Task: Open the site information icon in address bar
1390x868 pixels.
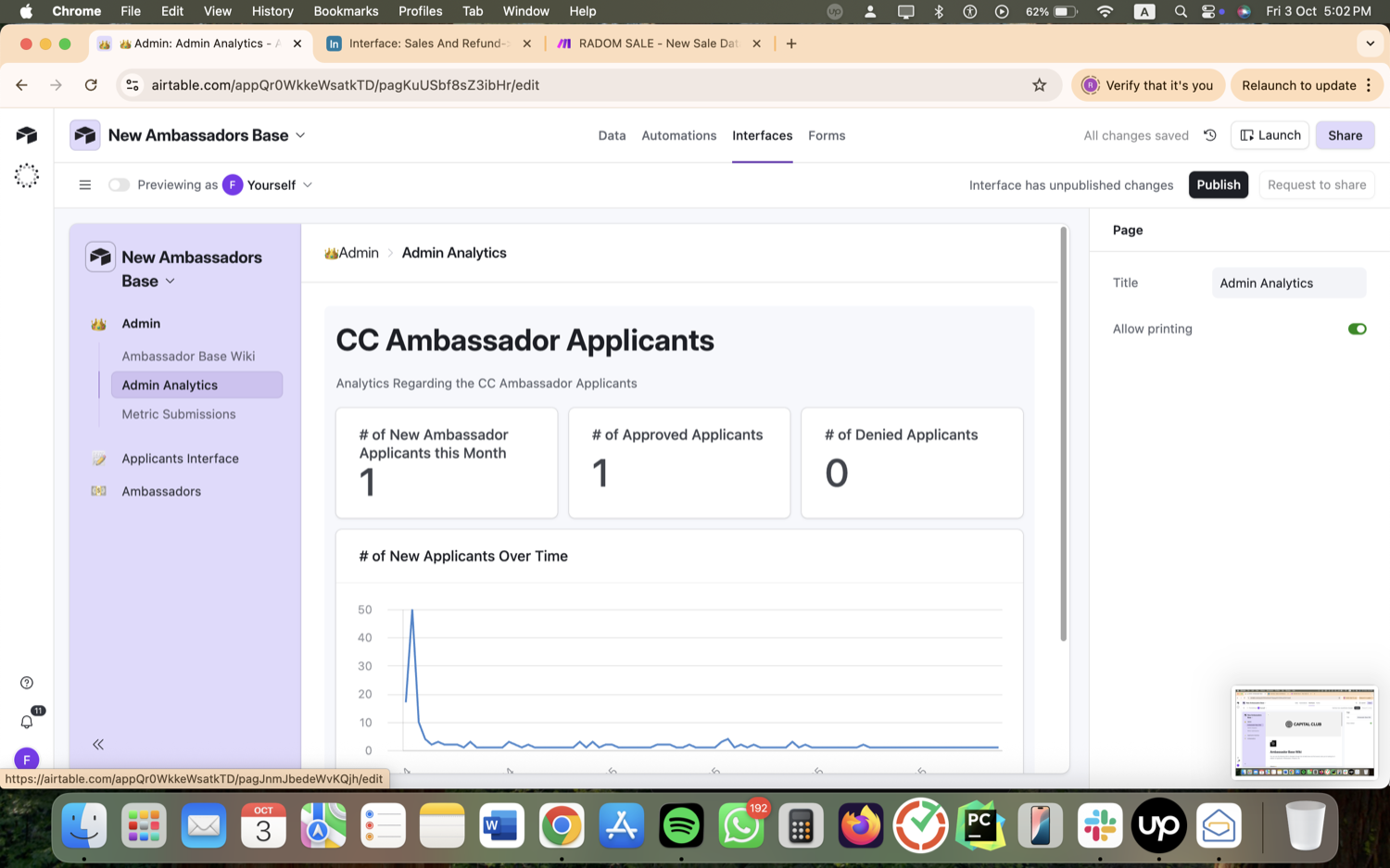Action: [x=133, y=85]
